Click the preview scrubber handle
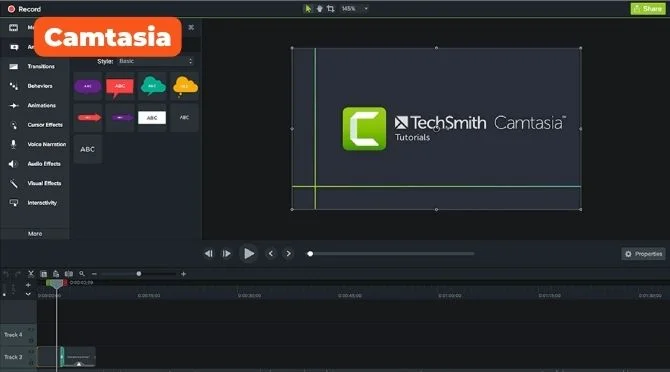Image resolution: width=670 pixels, height=372 pixels. click(x=310, y=254)
